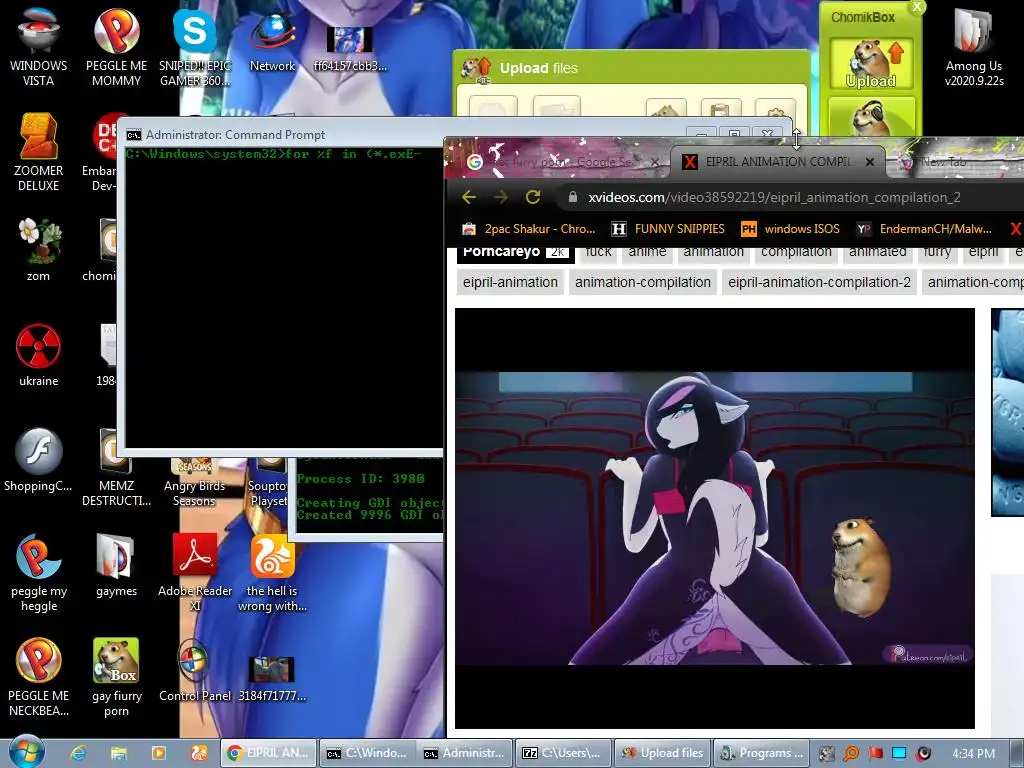Open Windows Explorer folder icon in taskbar
The height and width of the screenshot is (768, 1024).
118,753
